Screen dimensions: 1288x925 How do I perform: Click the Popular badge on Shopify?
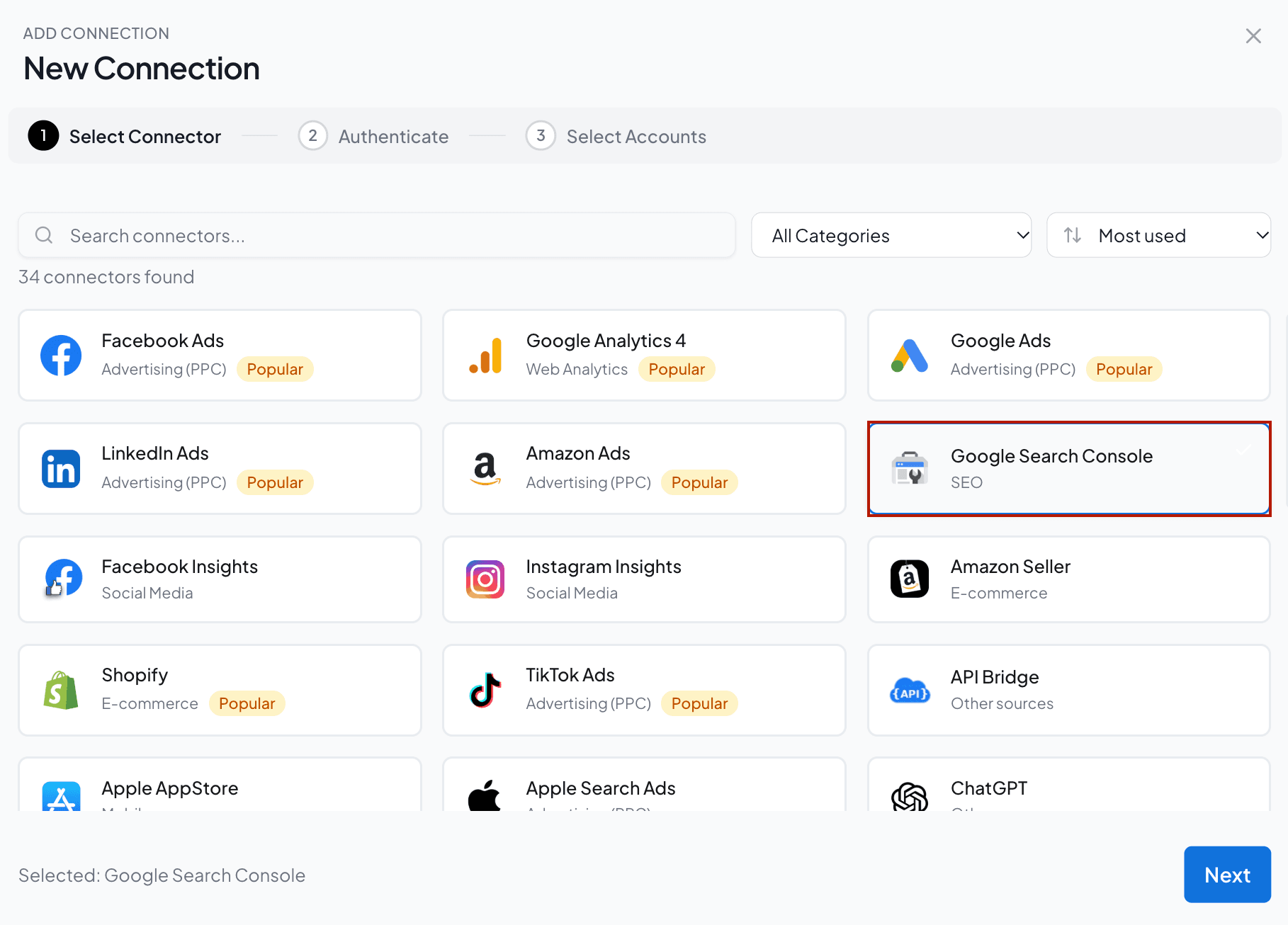[x=247, y=703]
